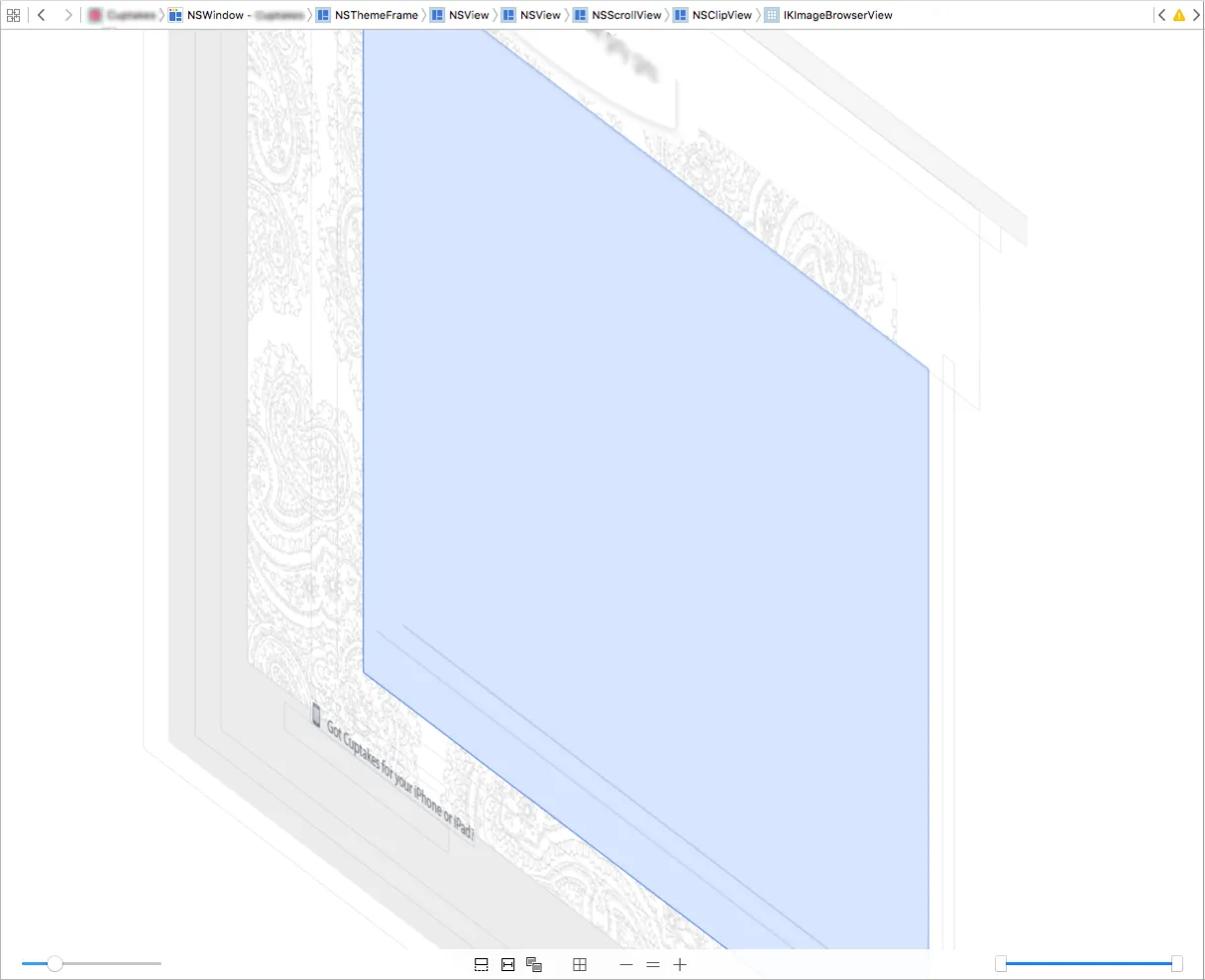Jump to the previous issue arrow

click(x=1161, y=15)
